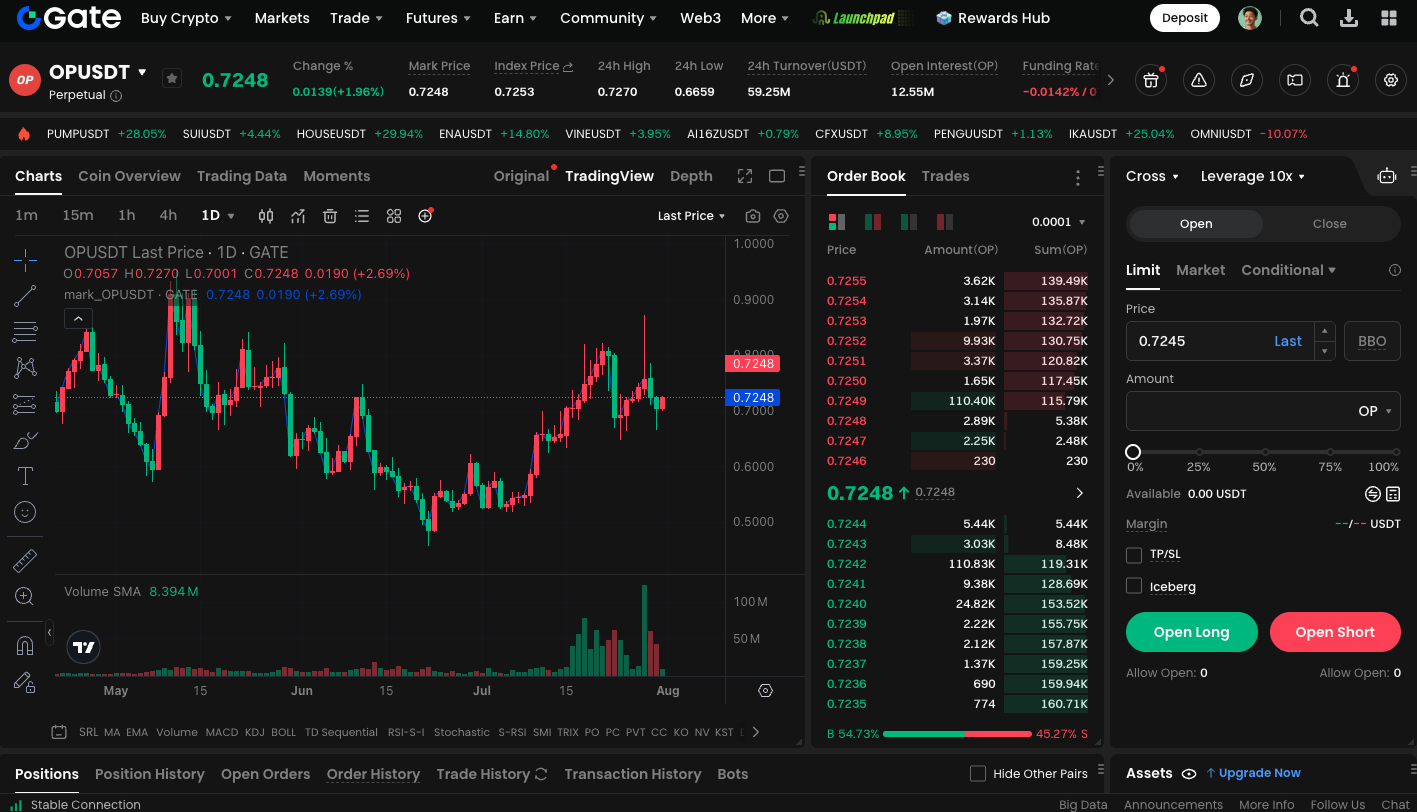Screen dimensions: 1417x812
Task: Open the Last Price source dropdown
Action: [x=691, y=216]
